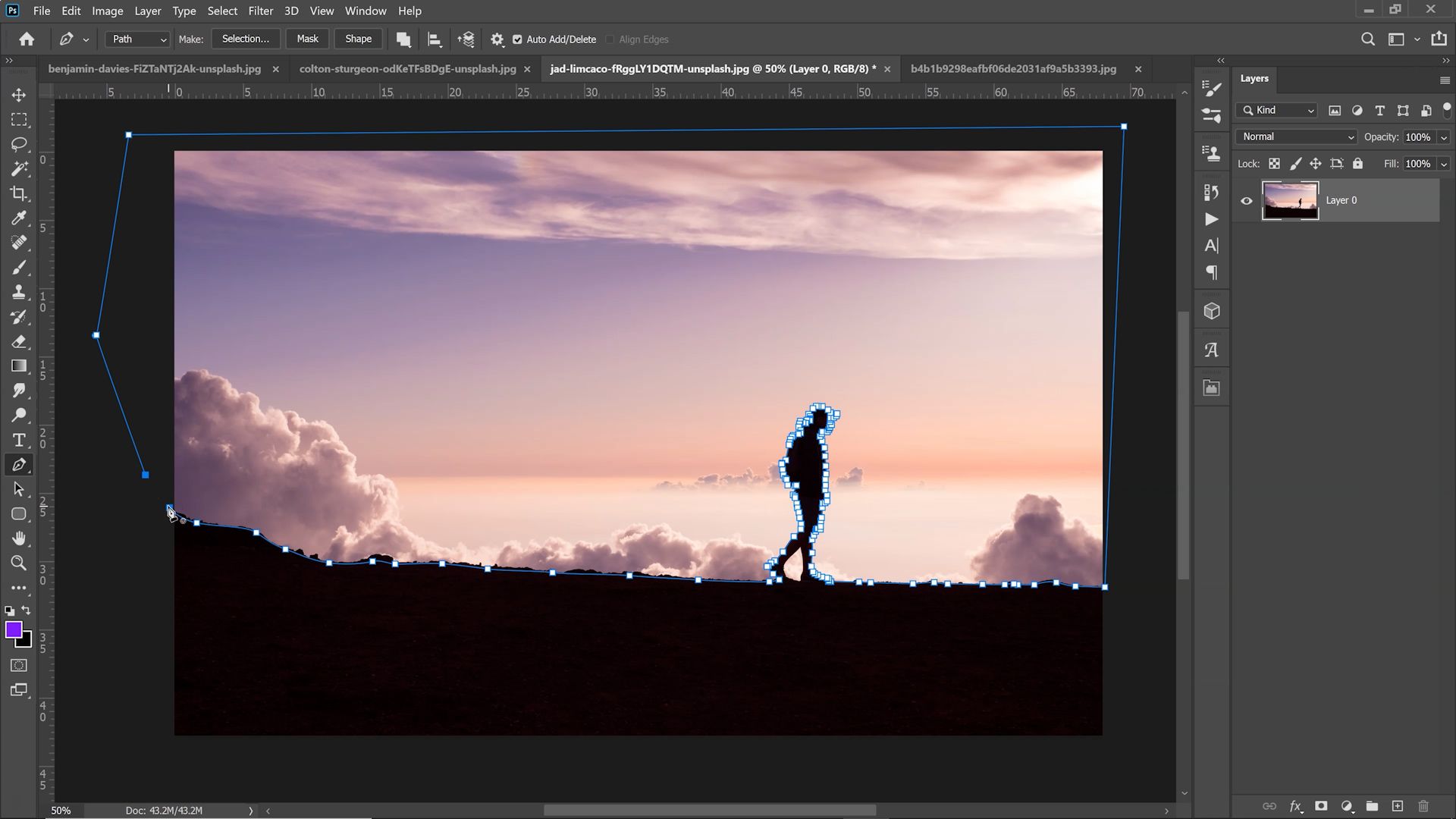This screenshot has height=819, width=1456.
Task: Select the Zoom tool in toolbar
Action: coord(19,563)
